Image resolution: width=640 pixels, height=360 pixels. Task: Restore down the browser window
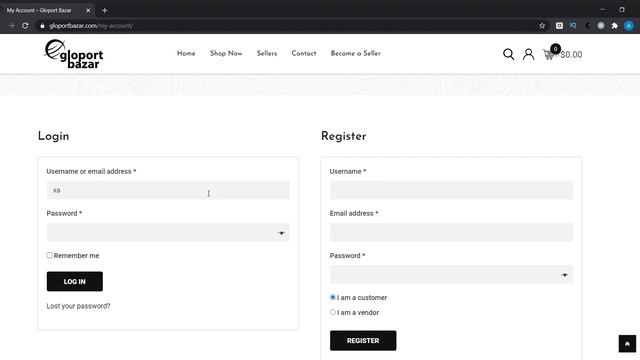coord(622,9)
